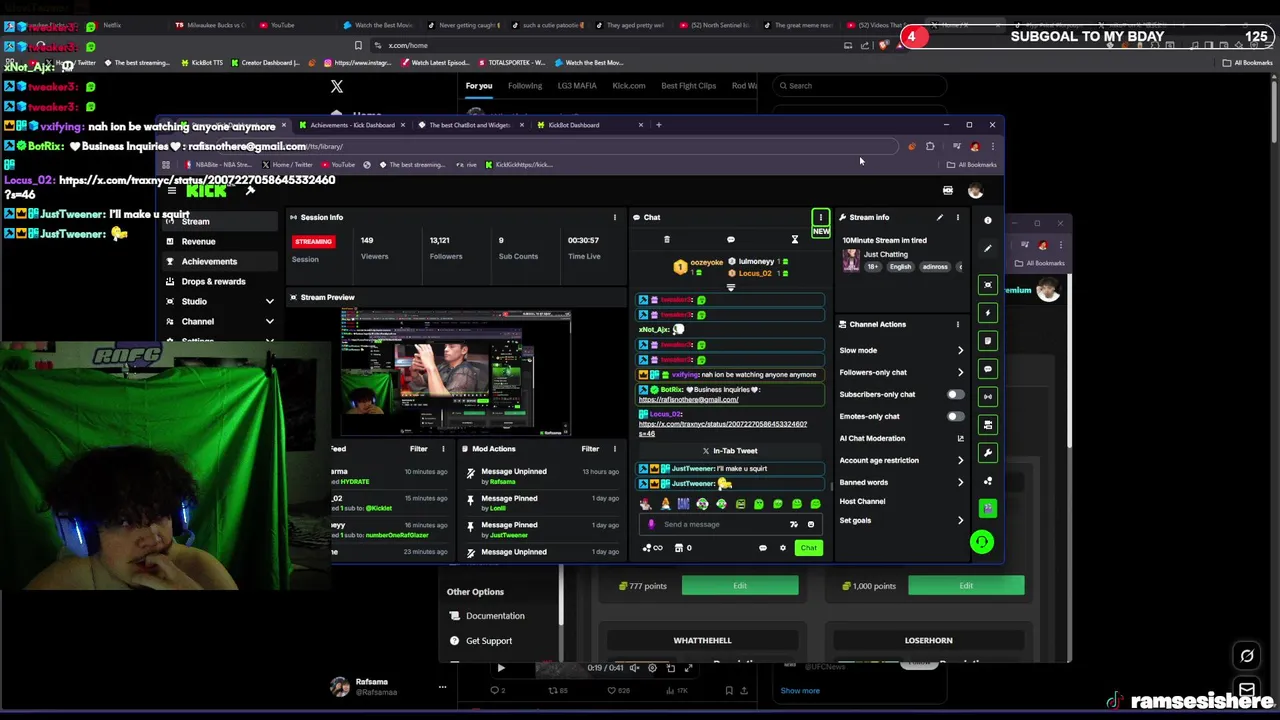The width and height of the screenshot is (1280, 720).
Task: Click the Stream Preview thumbnail
Action: [x=456, y=372]
